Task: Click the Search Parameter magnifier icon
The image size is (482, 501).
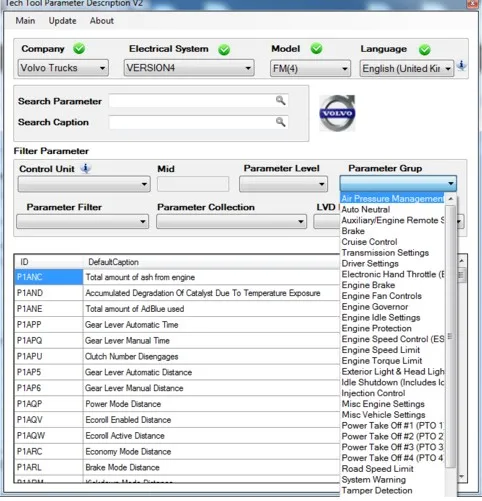Action: pos(281,100)
